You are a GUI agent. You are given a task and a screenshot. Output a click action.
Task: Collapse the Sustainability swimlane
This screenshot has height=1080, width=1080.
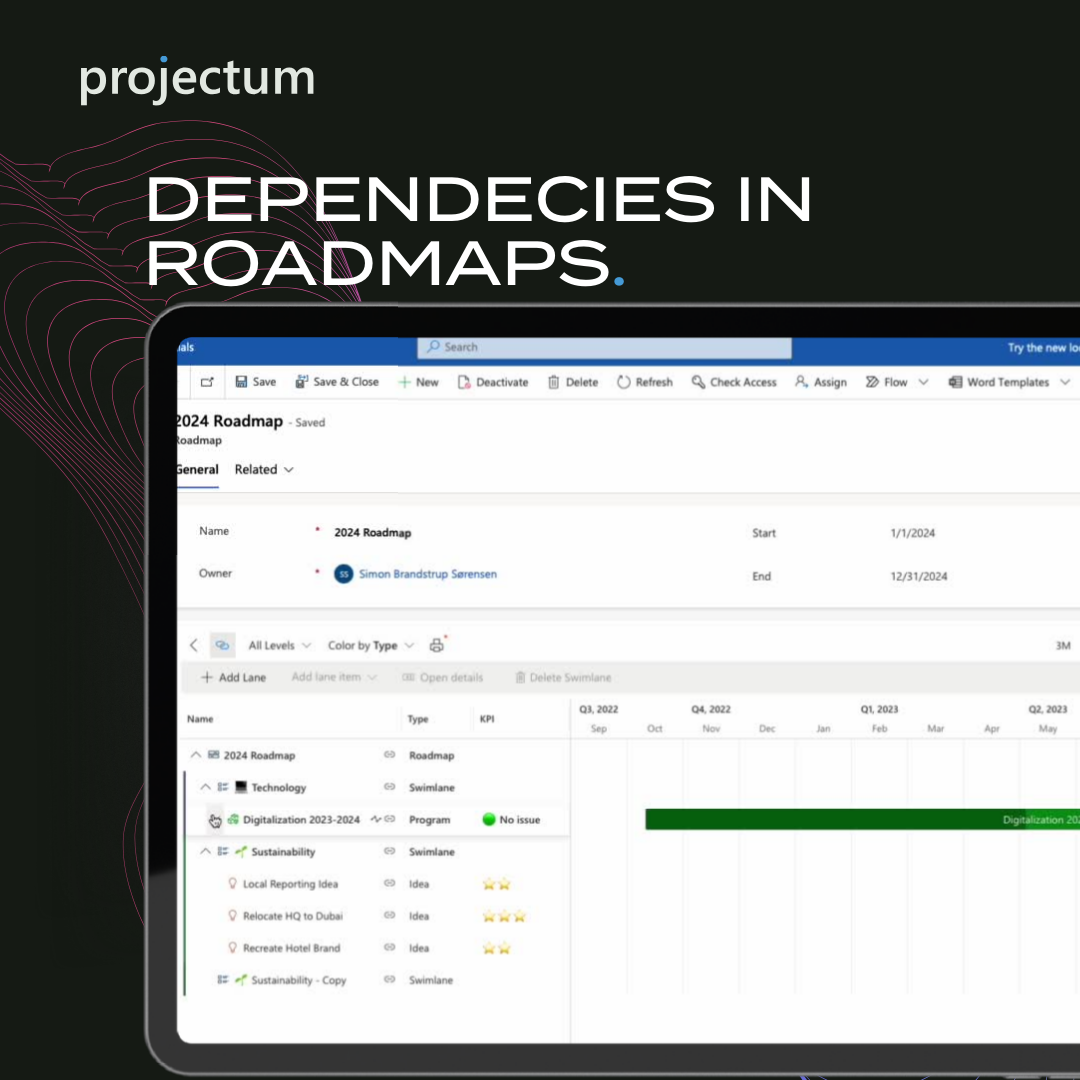pyautogui.click(x=205, y=851)
